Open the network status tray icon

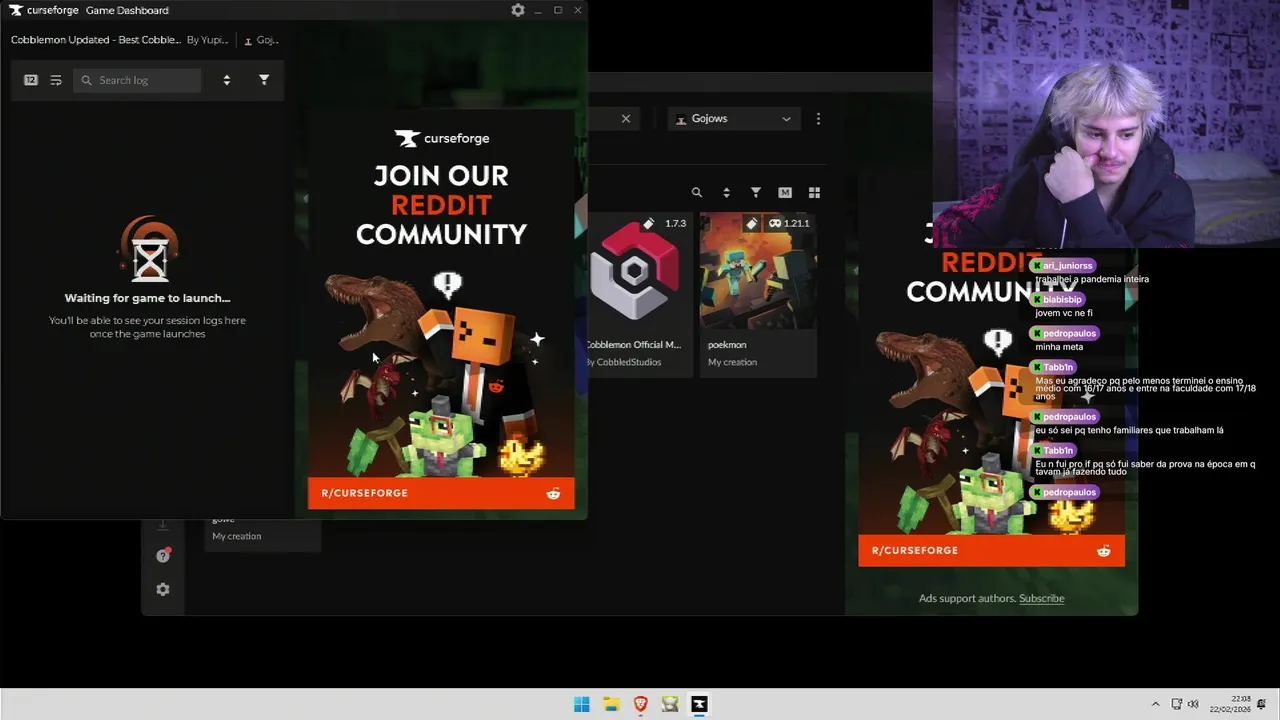pos(1177,704)
